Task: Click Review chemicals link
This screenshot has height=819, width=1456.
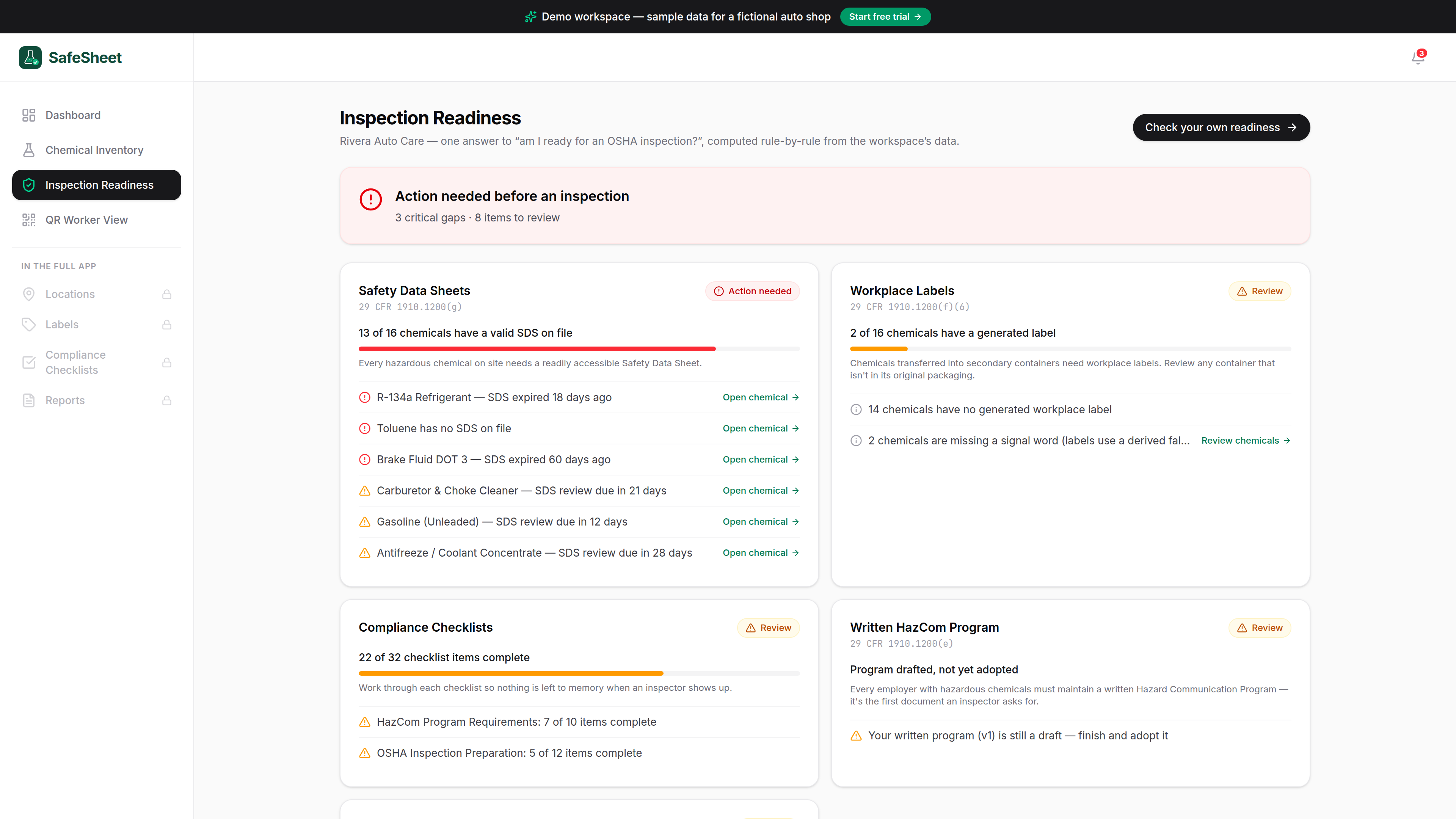Action: (x=1246, y=441)
